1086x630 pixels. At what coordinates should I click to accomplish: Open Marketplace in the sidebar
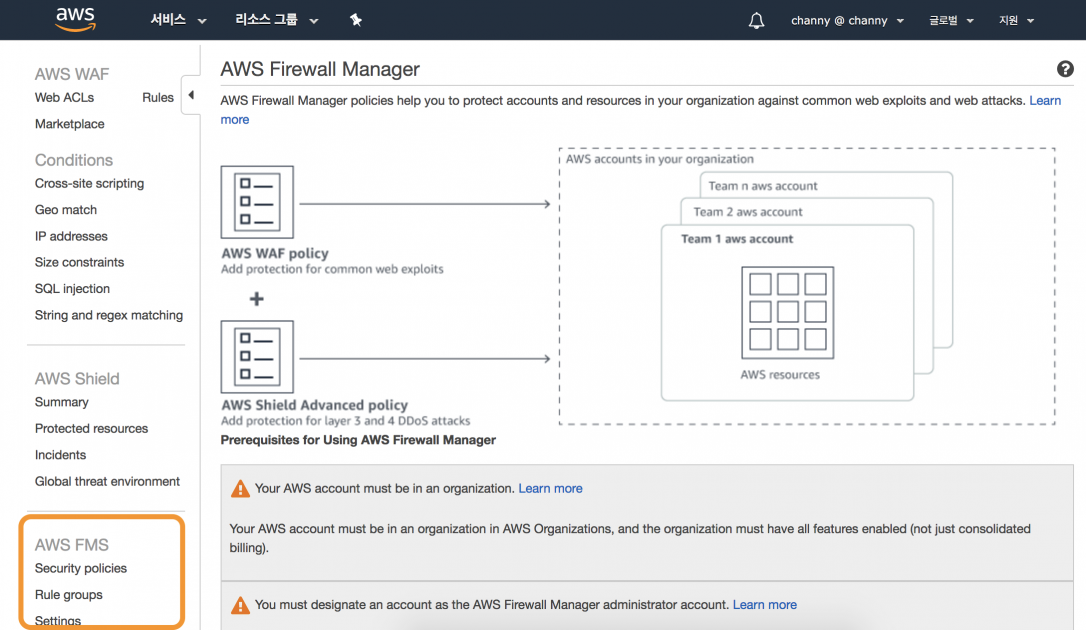tap(69, 123)
